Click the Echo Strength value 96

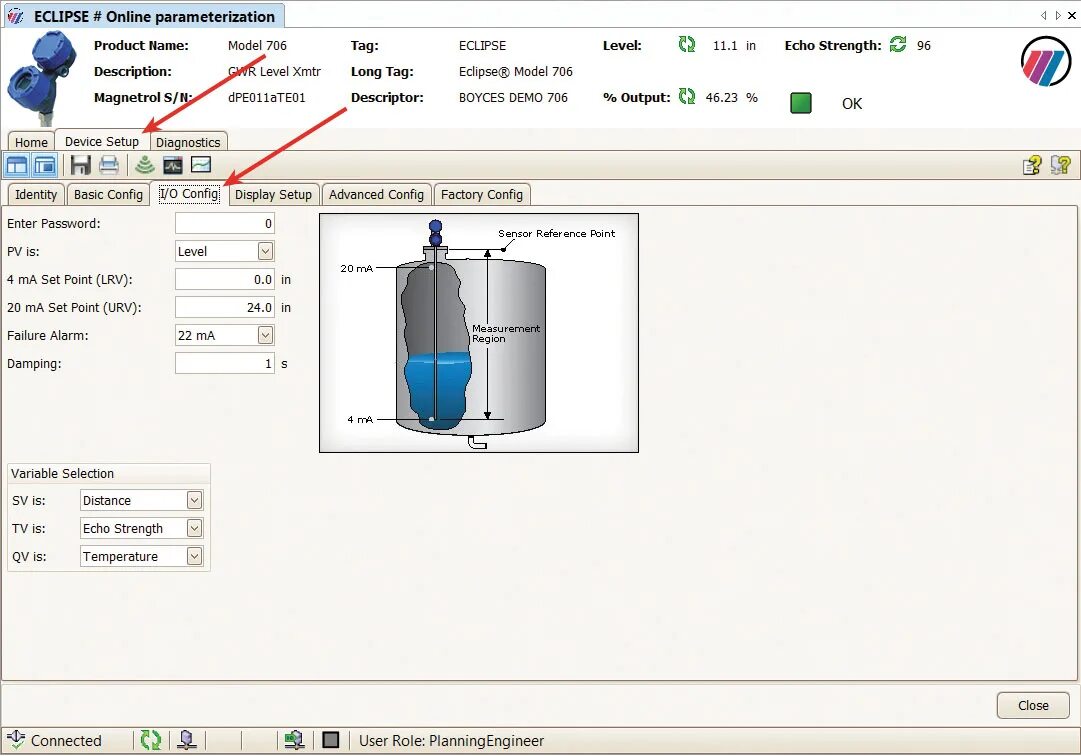point(924,45)
